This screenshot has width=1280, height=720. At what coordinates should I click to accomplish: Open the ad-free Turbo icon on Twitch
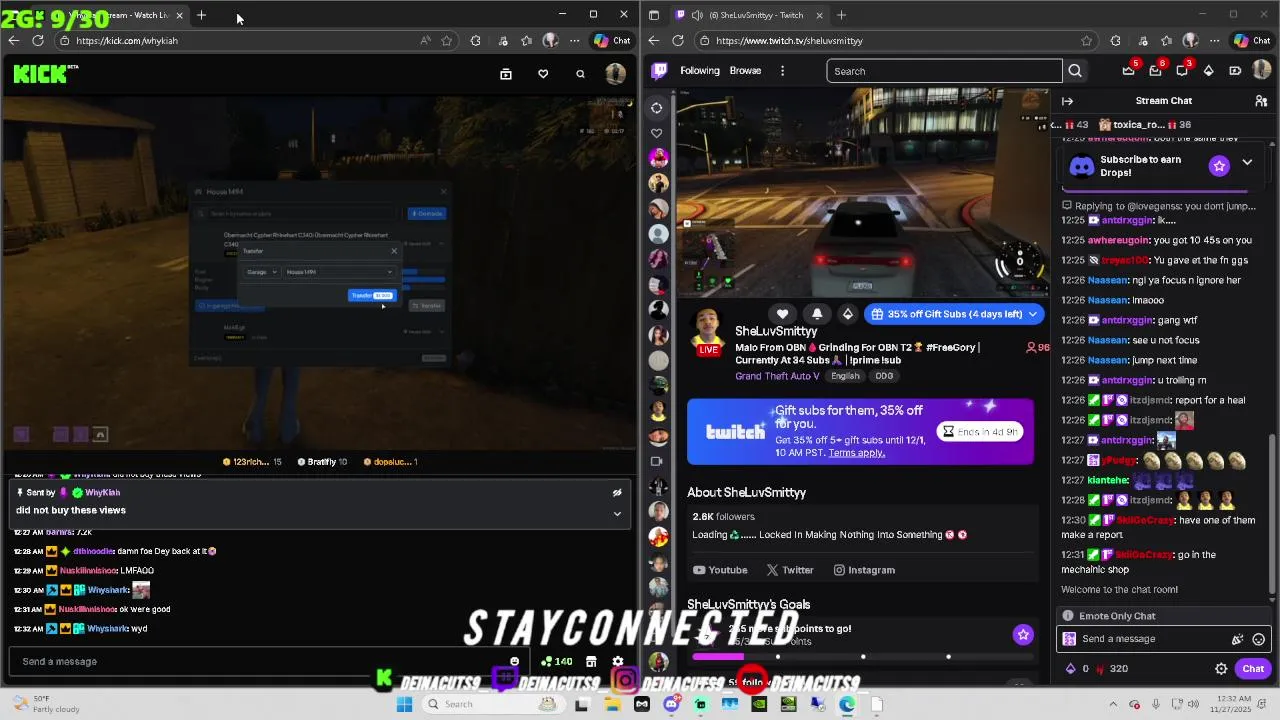1235,71
